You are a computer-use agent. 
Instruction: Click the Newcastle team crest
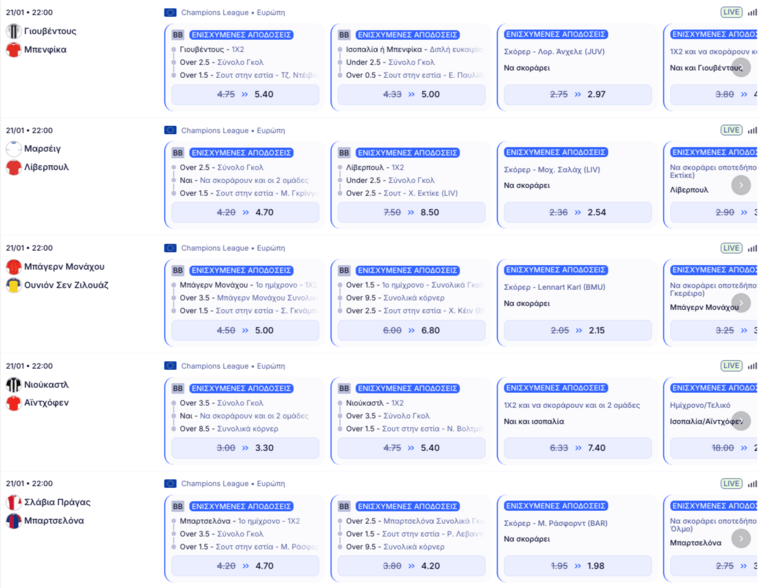pos(14,385)
